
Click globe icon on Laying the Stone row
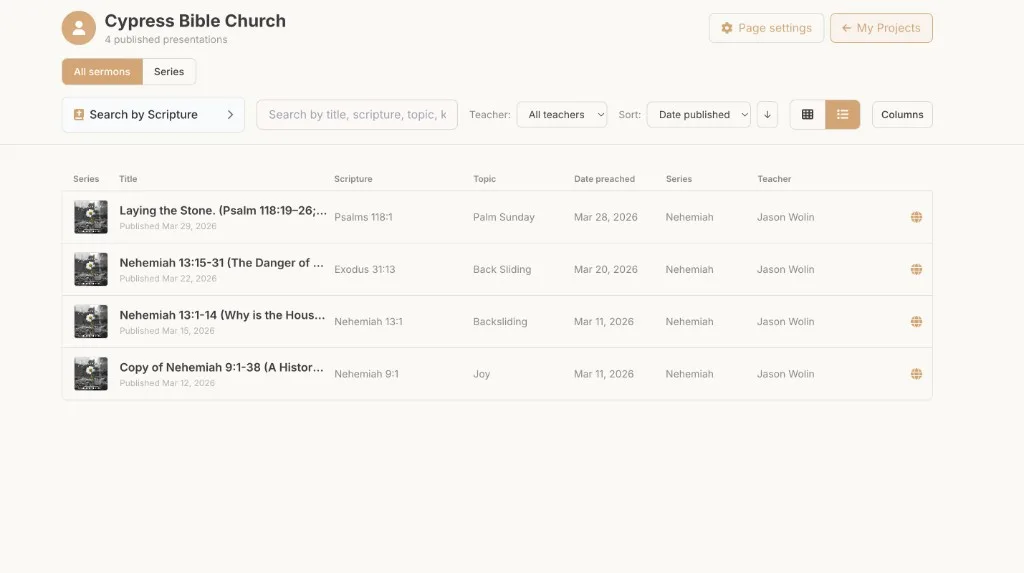click(916, 217)
